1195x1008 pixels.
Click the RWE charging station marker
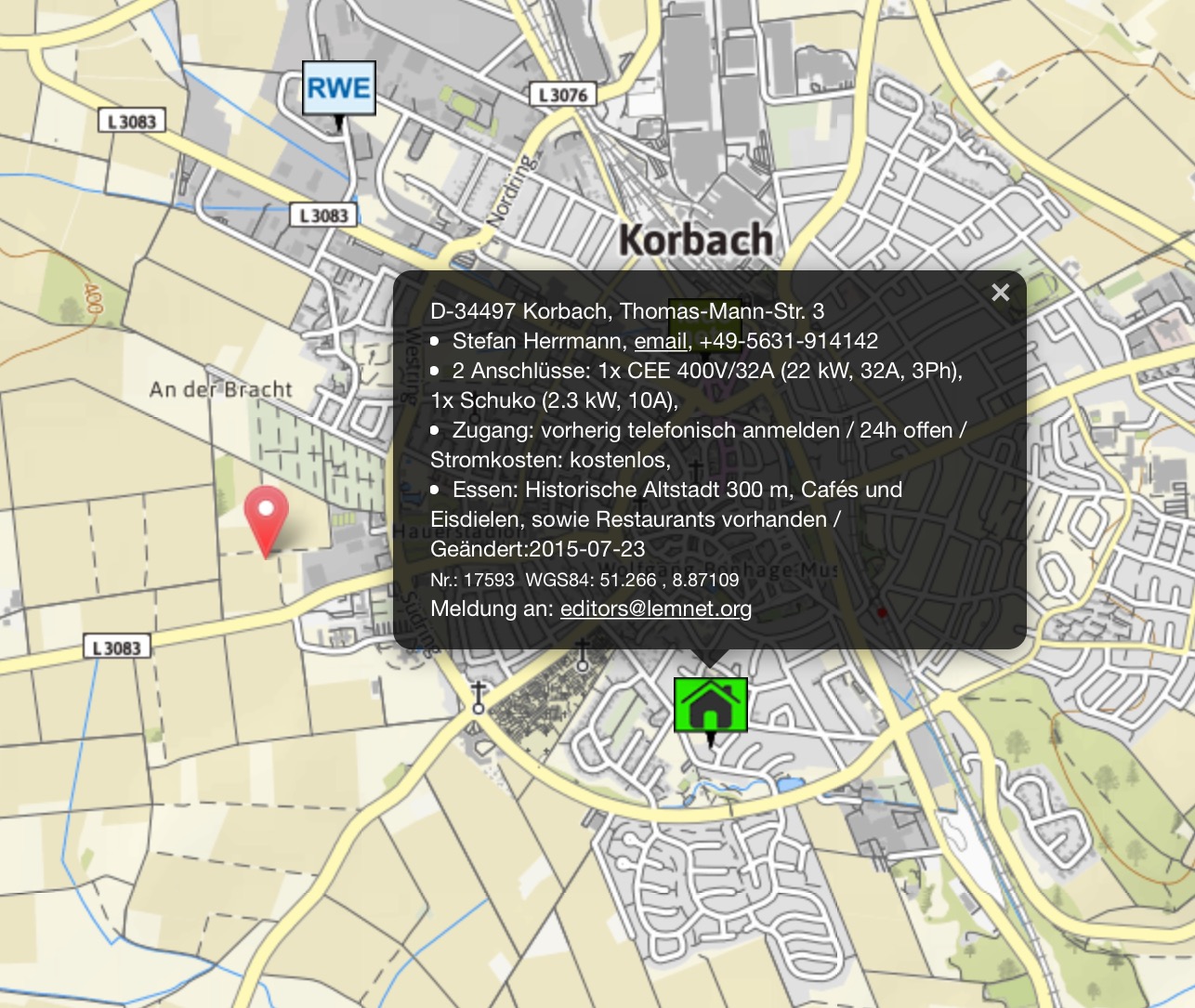click(x=339, y=89)
